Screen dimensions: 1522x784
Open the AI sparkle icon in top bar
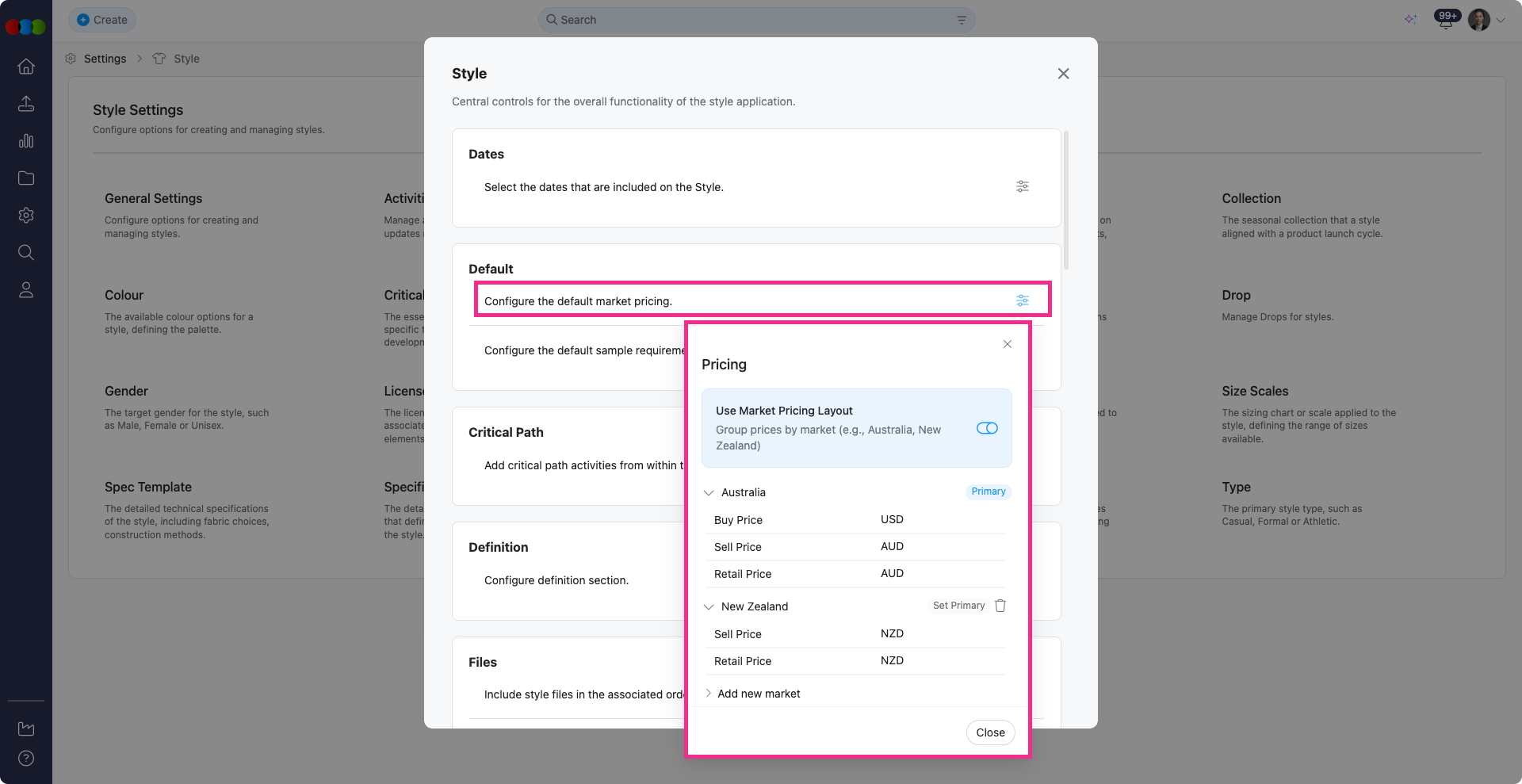tap(1411, 20)
